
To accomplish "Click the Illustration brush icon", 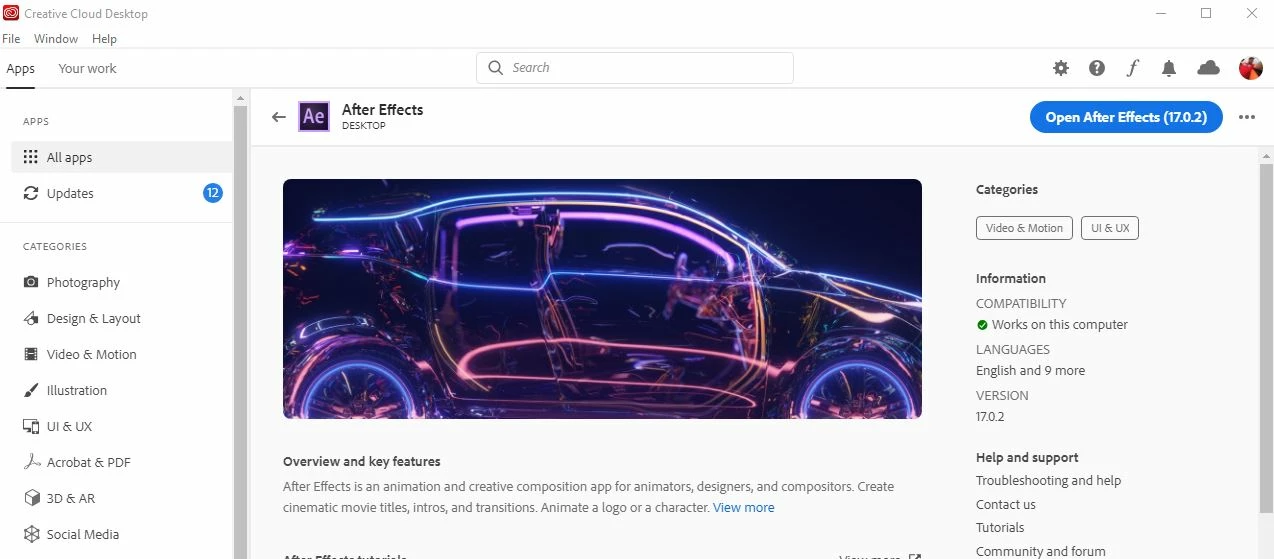I will (31, 390).
